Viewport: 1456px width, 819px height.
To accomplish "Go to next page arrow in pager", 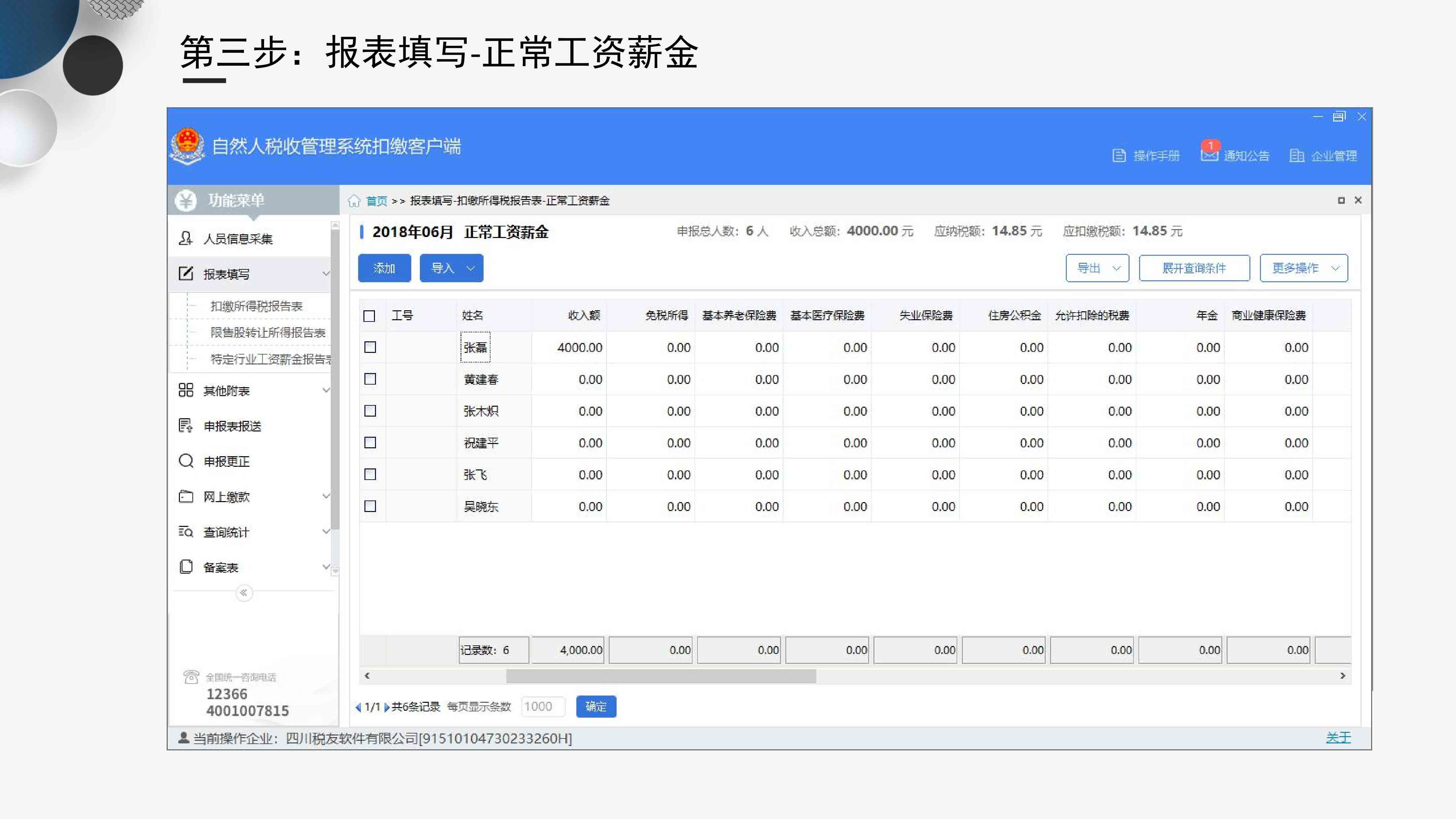I will (x=387, y=707).
